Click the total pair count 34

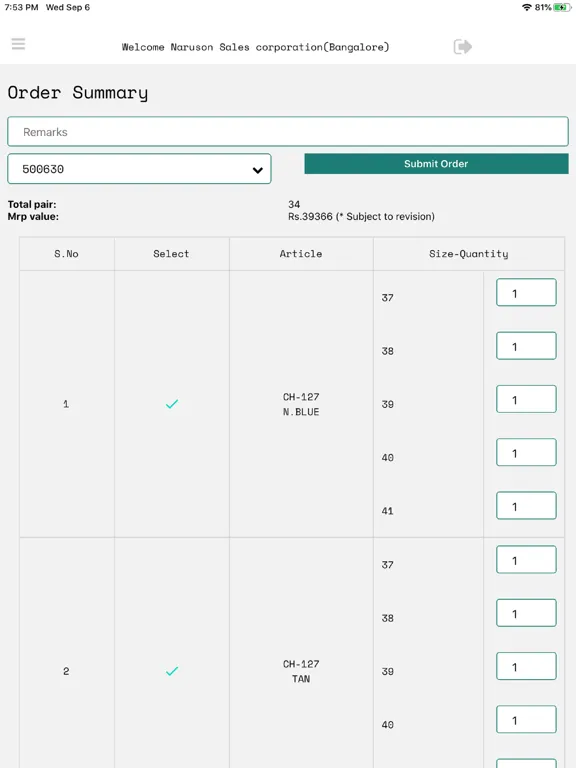(x=294, y=204)
